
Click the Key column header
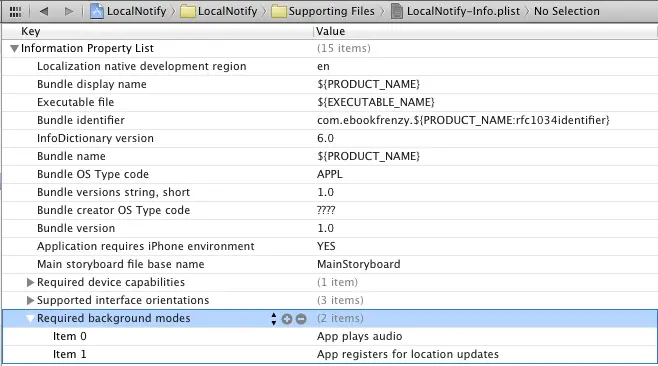(31, 31)
